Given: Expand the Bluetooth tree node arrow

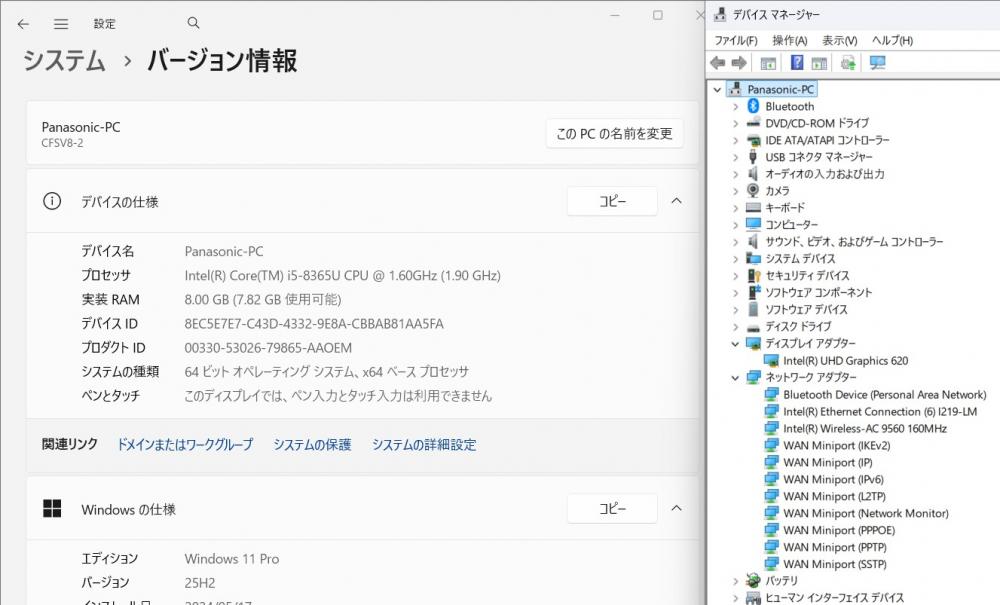Looking at the screenshot, I should click(x=735, y=106).
